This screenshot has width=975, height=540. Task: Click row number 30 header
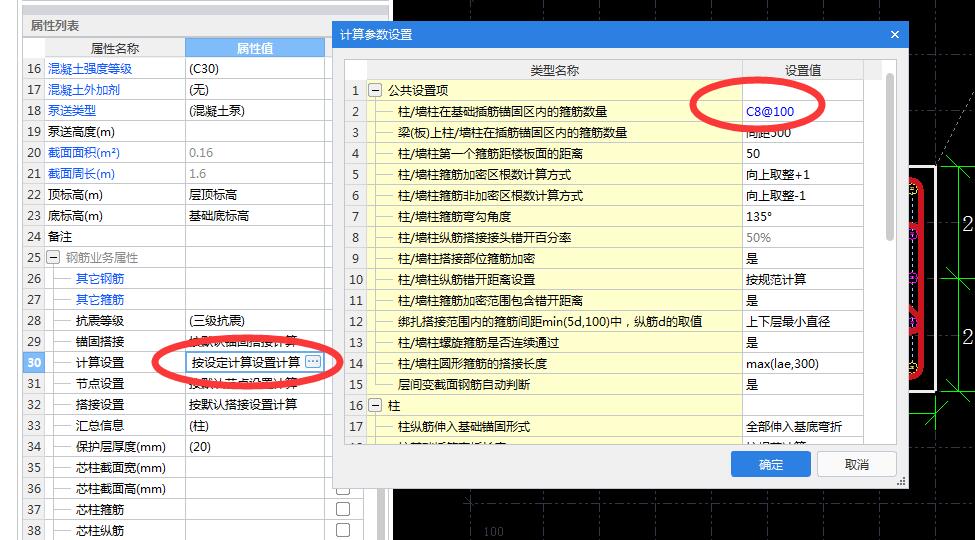point(34,362)
